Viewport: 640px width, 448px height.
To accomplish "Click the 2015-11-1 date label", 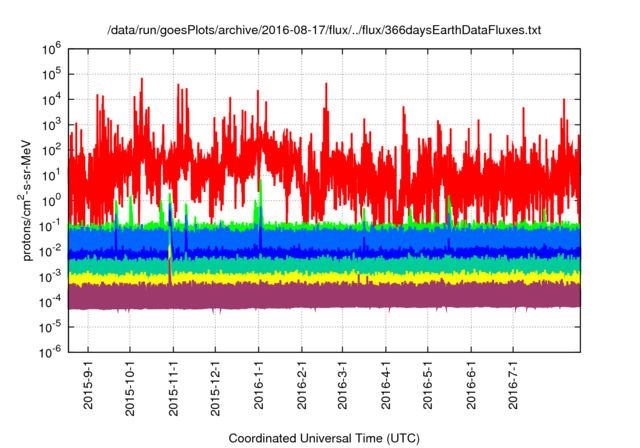I will tap(173, 388).
